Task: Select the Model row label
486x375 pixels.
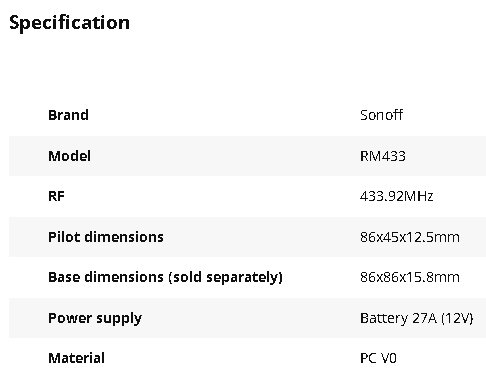Action: point(69,156)
